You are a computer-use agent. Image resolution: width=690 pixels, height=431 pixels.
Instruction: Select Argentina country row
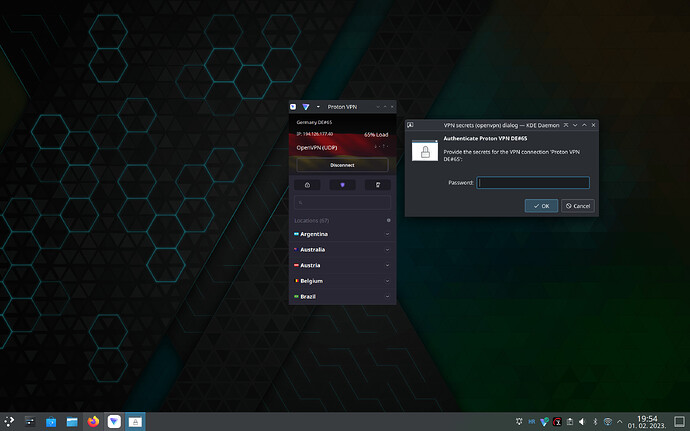(x=342, y=234)
